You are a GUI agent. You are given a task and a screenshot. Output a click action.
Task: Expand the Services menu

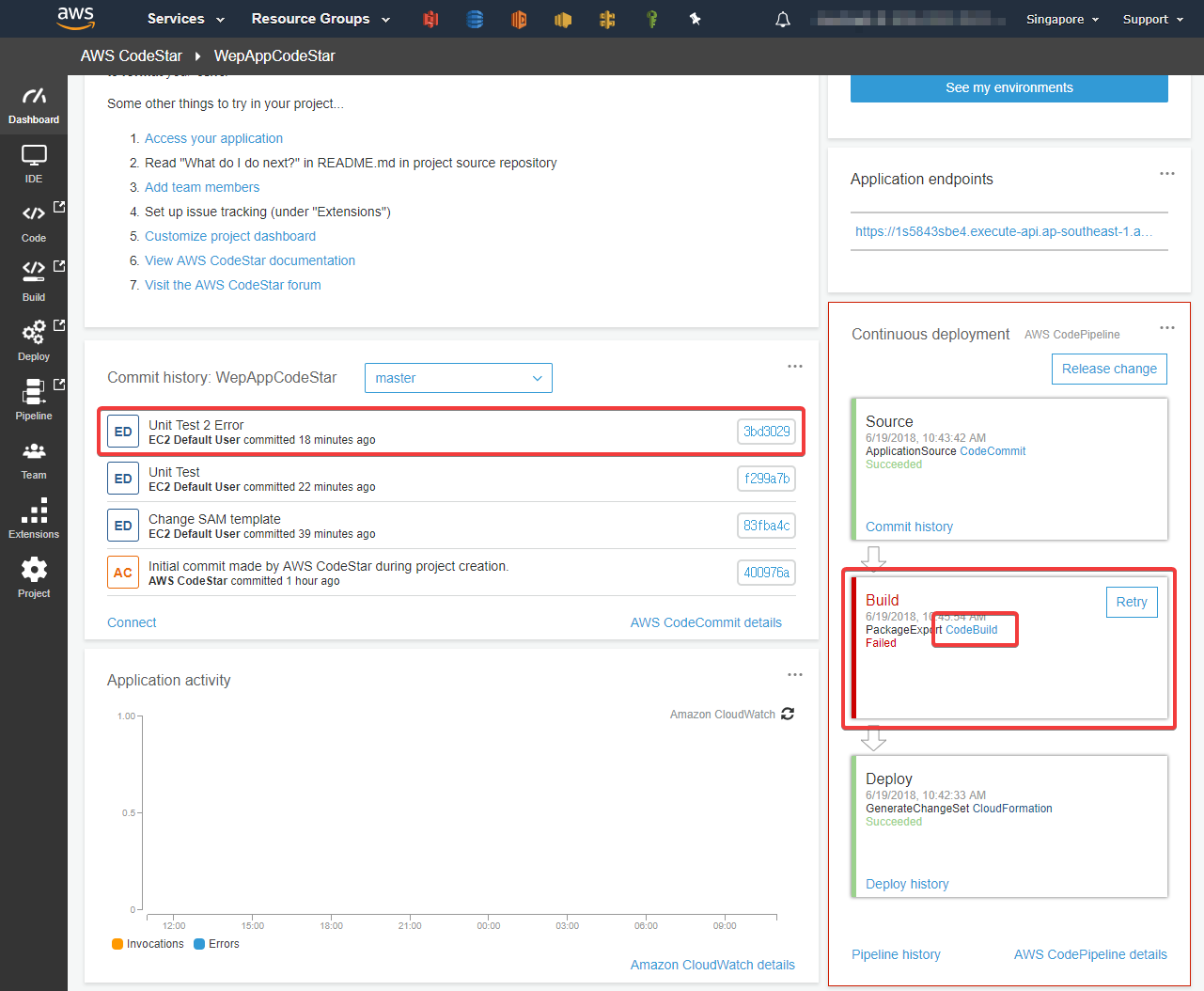186,19
